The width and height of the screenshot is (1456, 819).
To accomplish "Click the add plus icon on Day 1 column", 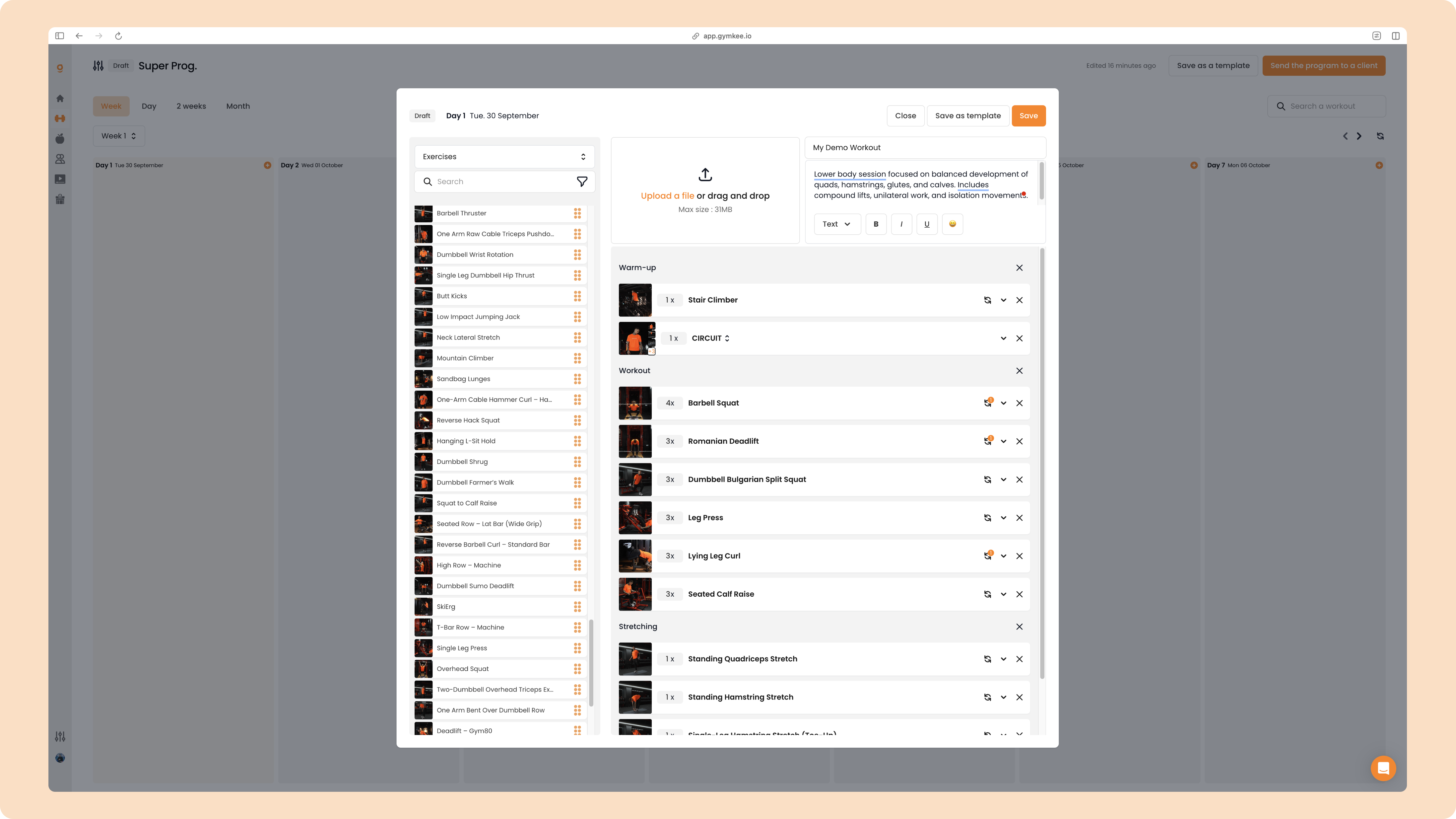I will (x=267, y=165).
